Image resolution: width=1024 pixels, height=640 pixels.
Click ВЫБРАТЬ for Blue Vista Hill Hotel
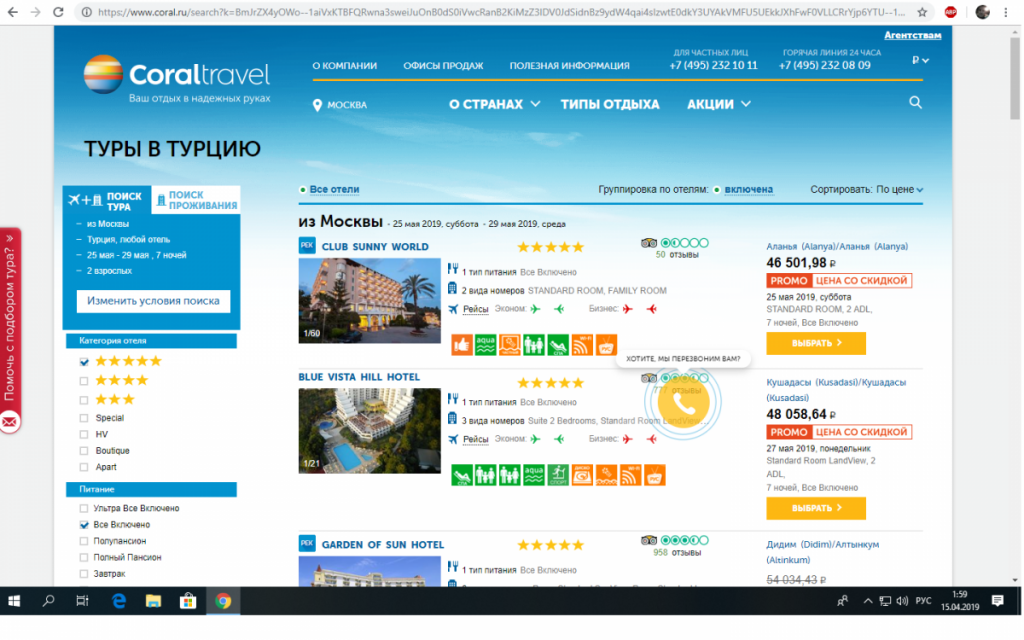[816, 507]
